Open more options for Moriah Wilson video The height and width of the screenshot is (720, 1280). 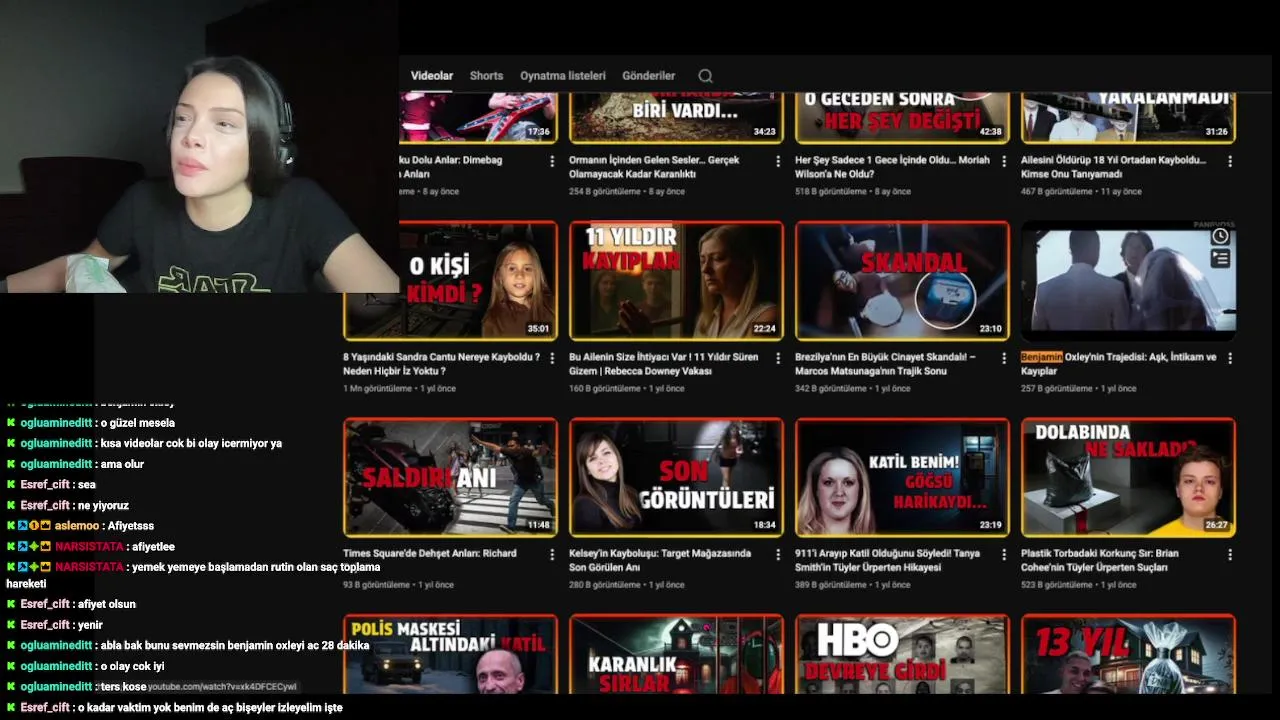pos(1004,161)
